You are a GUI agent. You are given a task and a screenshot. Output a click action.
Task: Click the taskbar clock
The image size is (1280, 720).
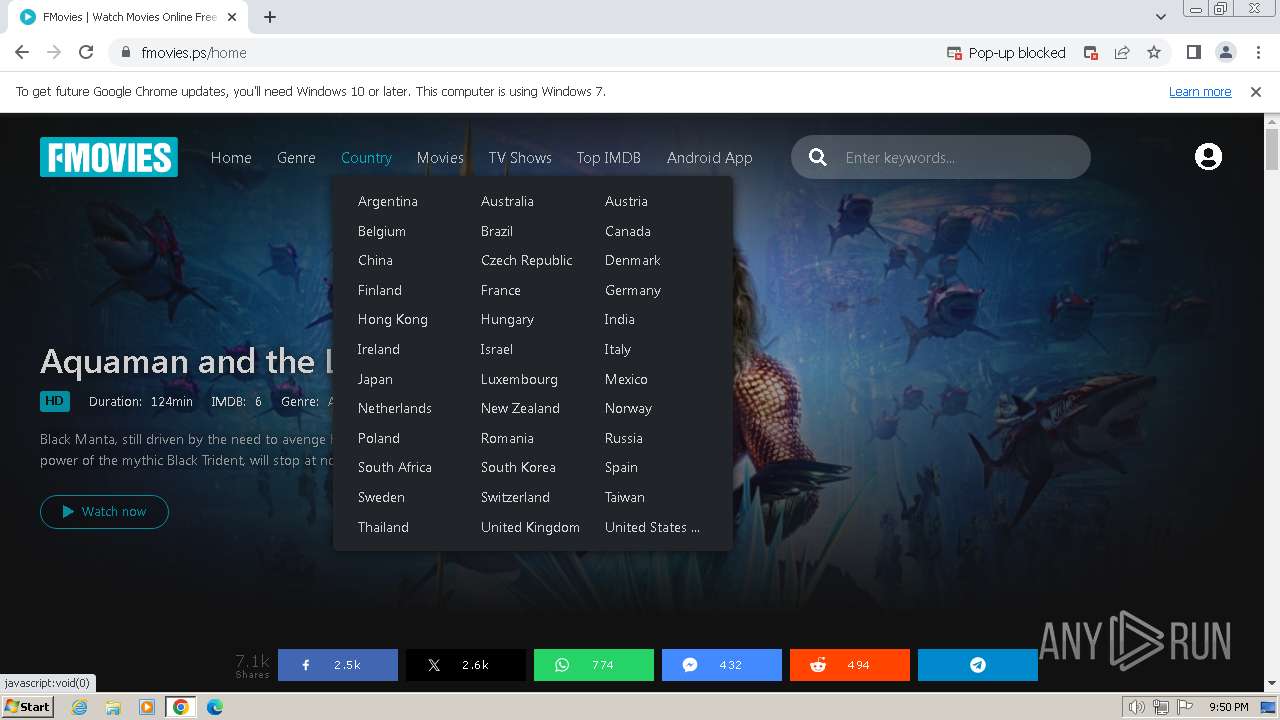[x=1228, y=707]
